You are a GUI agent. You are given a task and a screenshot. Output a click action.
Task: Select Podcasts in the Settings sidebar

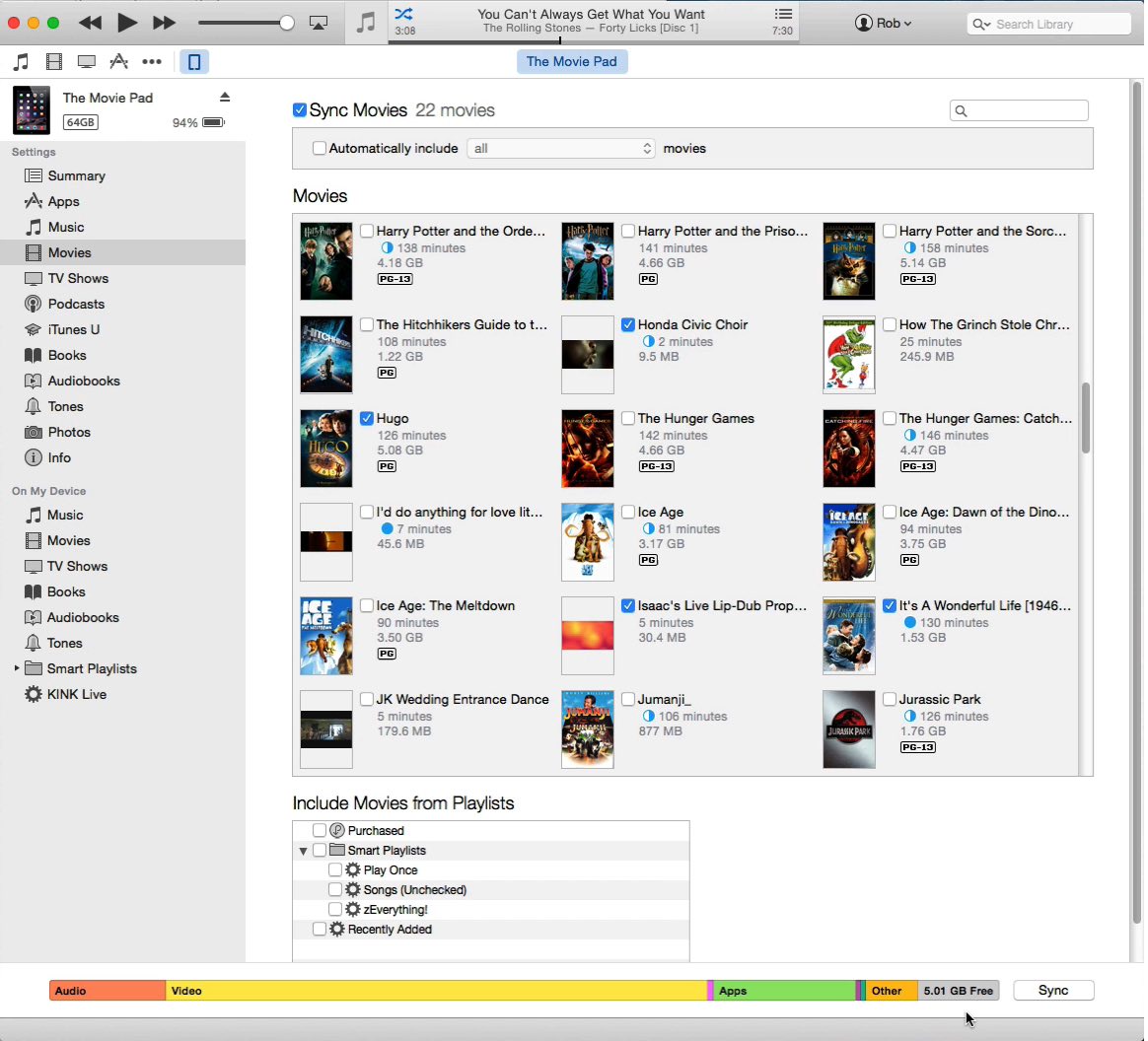click(76, 304)
